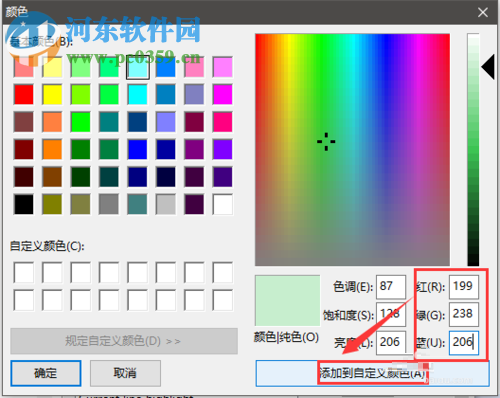The width and height of the screenshot is (500, 398).
Task: Select the light green top-row swatch
Action: click(x=81, y=67)
